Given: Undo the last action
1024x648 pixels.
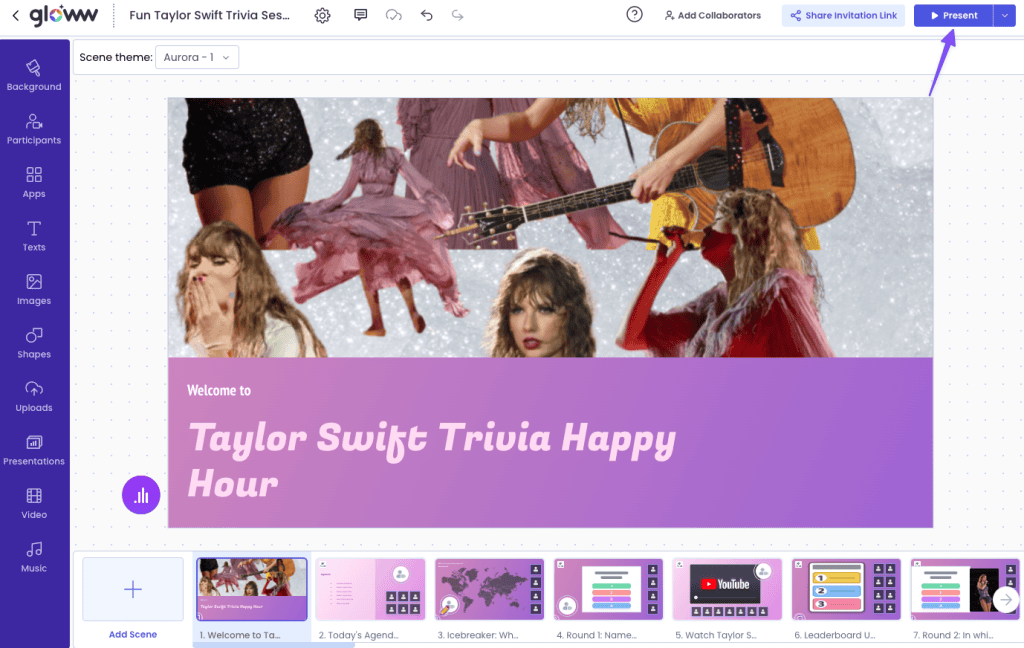Looking at the screenshot, I should [426, 14].
